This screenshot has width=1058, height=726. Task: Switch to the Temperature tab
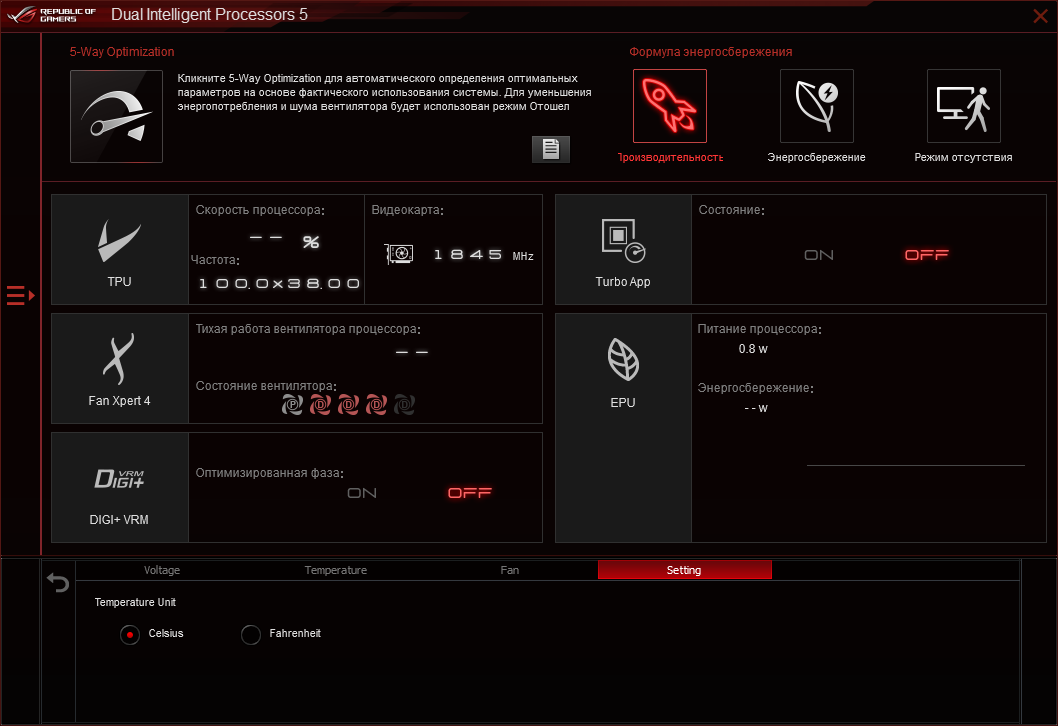coord(336,570)
